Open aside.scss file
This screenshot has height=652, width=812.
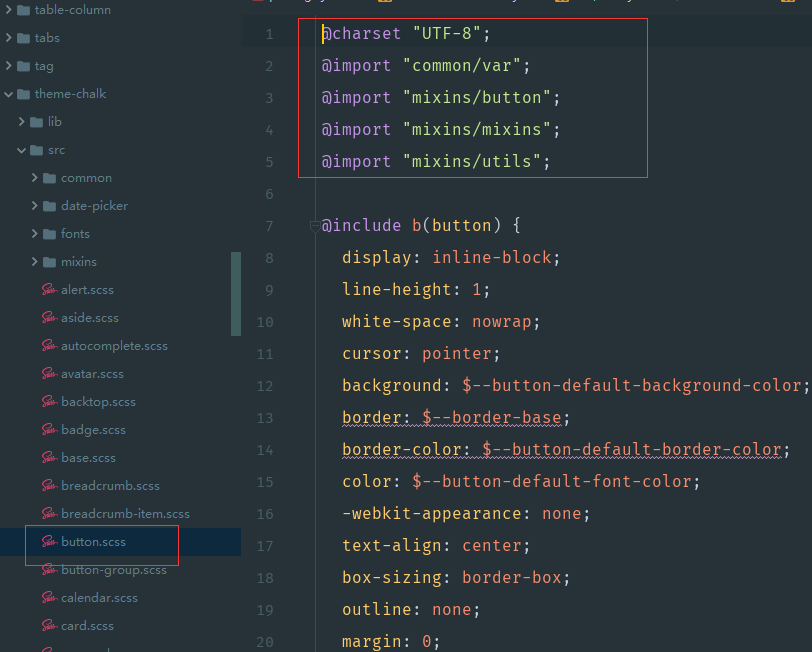[90, 317]
